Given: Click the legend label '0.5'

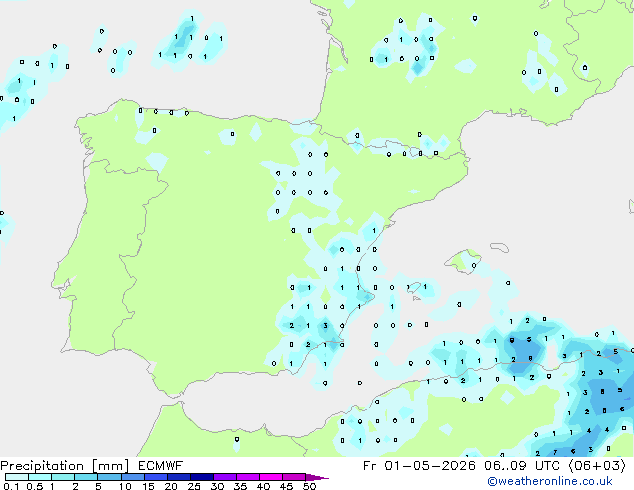Looking at the screenshot, I should click(35, 486).
